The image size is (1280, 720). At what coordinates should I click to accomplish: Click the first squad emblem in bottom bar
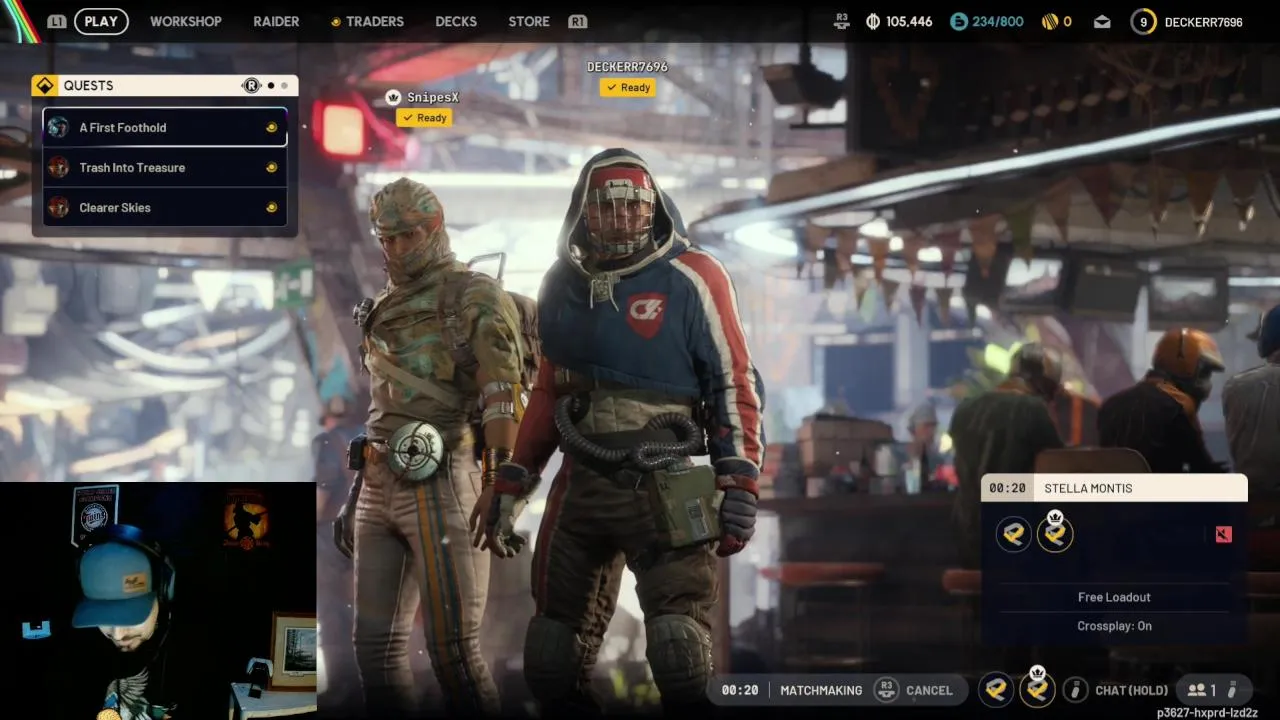(996, 690)
